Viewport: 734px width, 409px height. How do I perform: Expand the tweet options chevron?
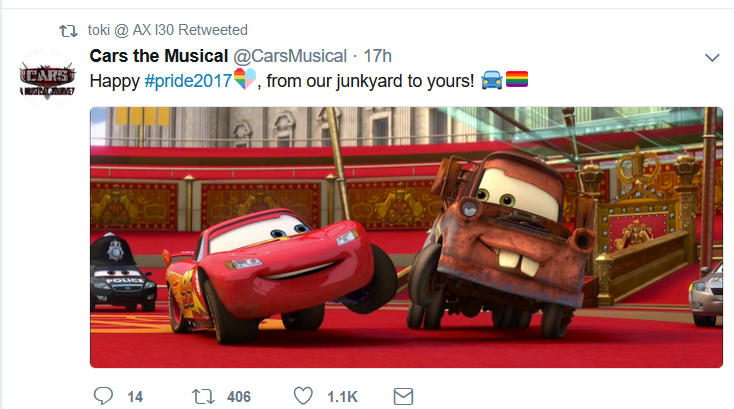(x=712, y=58)
